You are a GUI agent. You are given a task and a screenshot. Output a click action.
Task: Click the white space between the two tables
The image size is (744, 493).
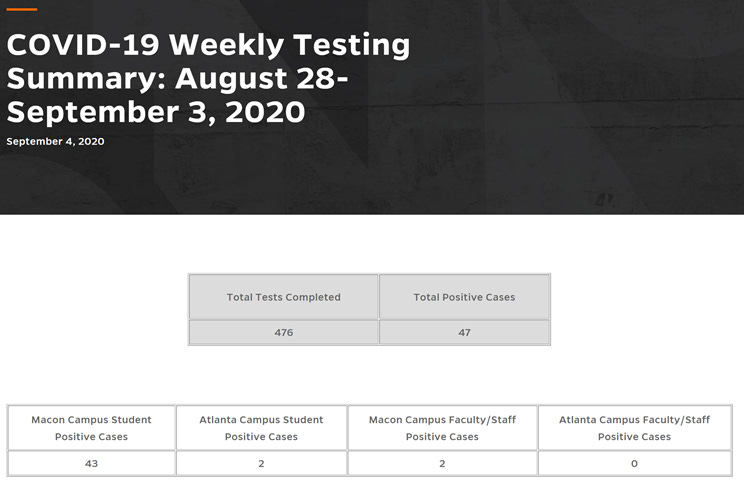point(372,375)
